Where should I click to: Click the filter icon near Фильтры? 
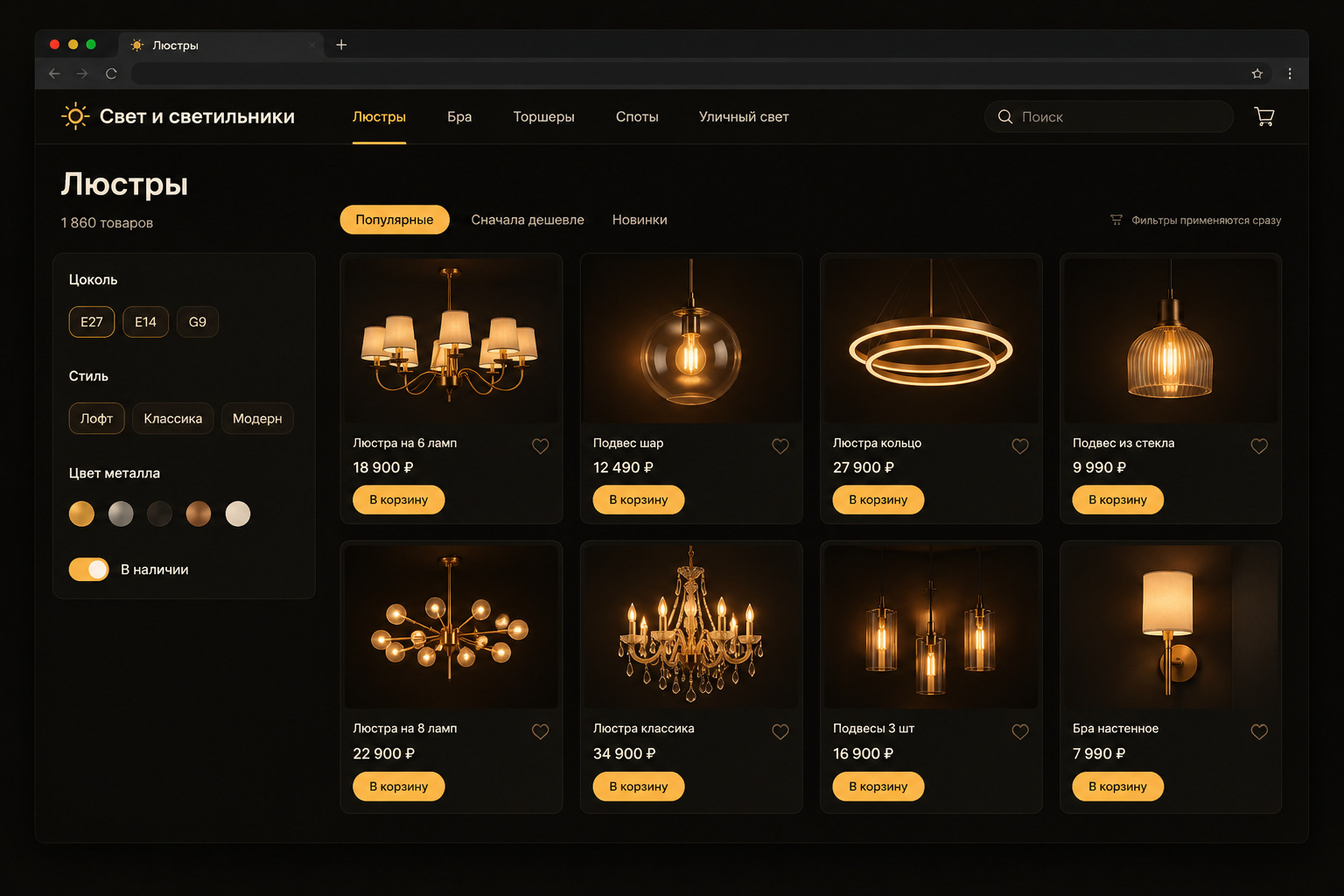(1116, 220)
